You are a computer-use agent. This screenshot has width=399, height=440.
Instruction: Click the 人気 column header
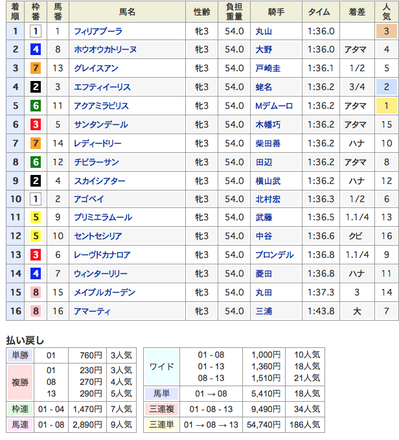tap(386, 12)
